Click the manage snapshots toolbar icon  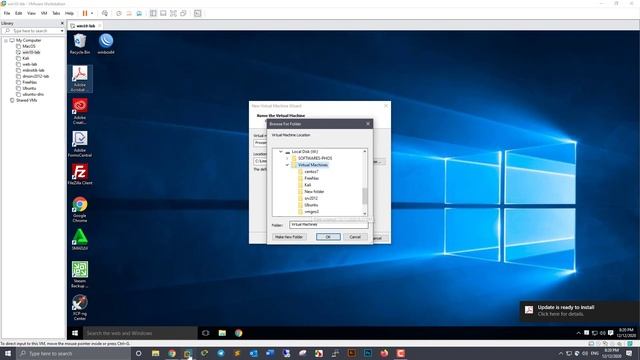(139, 13)
